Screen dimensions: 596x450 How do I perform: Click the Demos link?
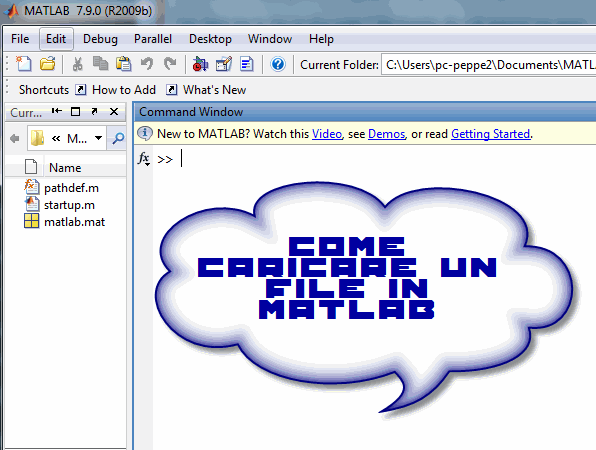pos(387,134)
